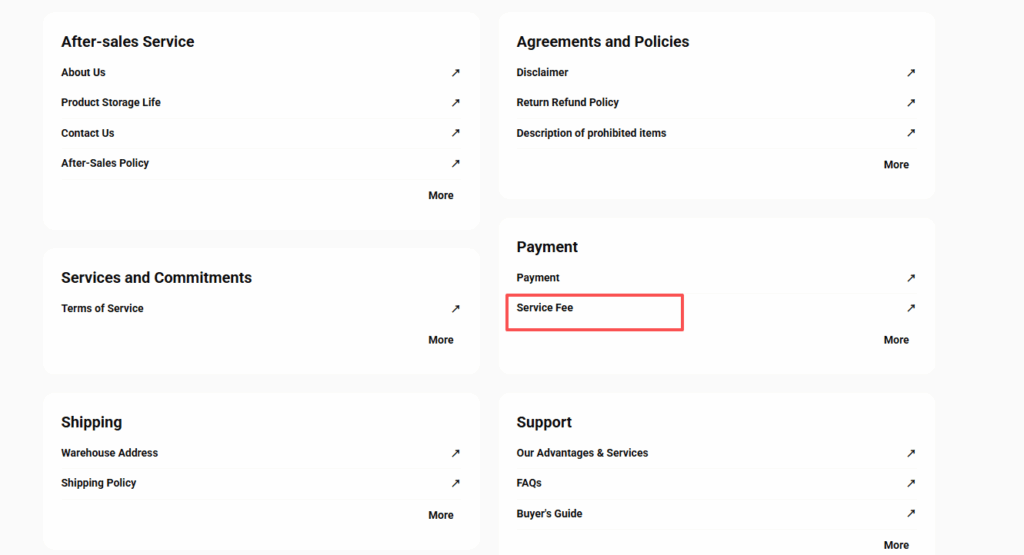Open the Contact Us link
The width and height of the screenshot is (1024, 555).
click(x=88, y=133)
